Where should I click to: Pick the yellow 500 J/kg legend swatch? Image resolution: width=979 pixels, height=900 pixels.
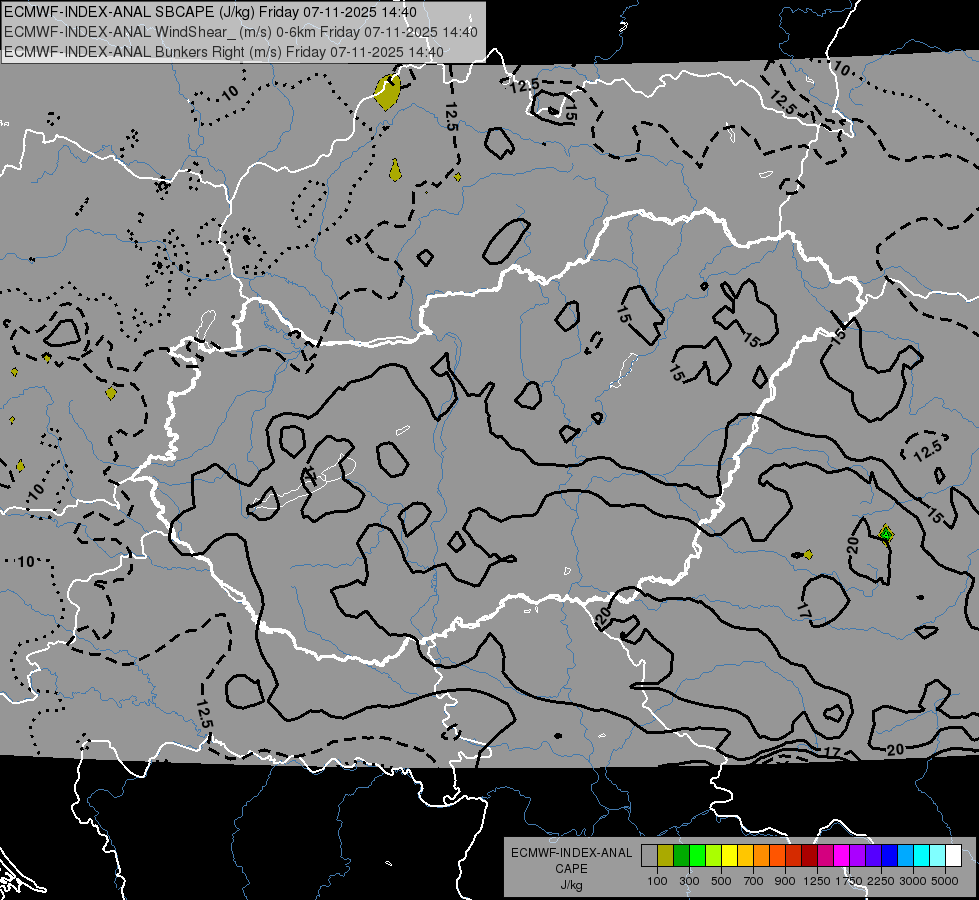coord(729,855)
